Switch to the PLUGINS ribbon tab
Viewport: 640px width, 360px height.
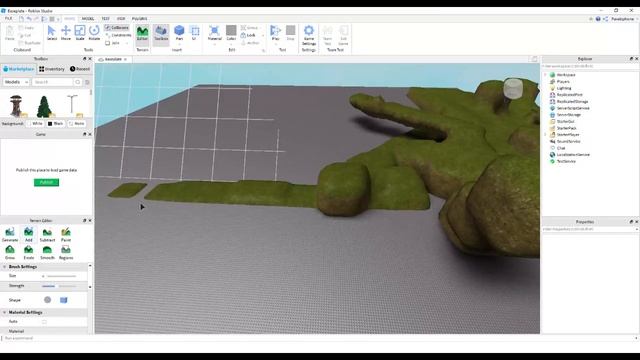tap(140, 19)
